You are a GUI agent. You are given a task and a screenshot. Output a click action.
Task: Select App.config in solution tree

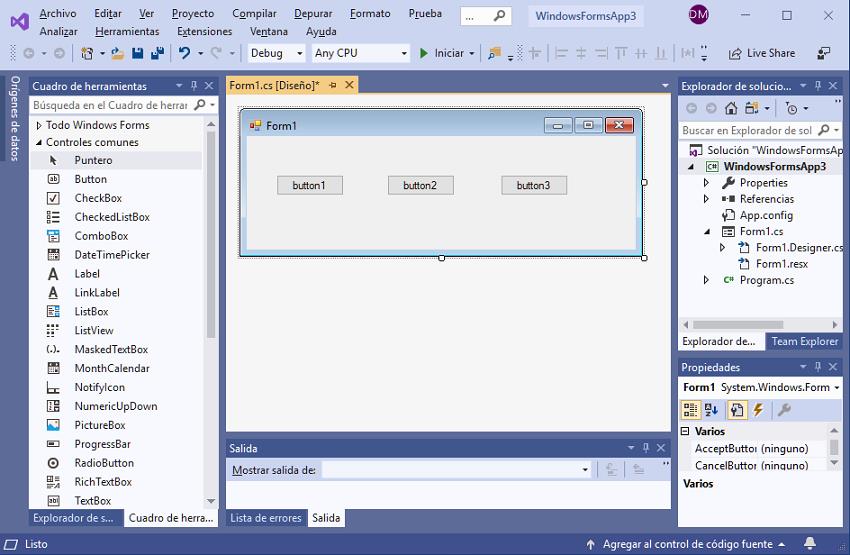tap(766, 215)
